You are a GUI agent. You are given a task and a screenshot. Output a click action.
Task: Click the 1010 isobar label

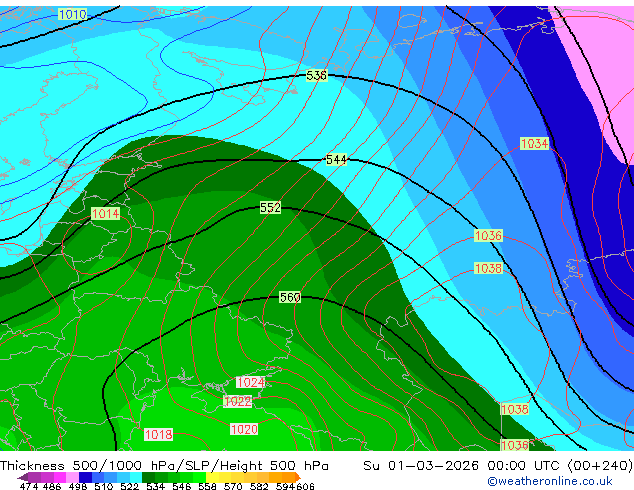(72, 15)
